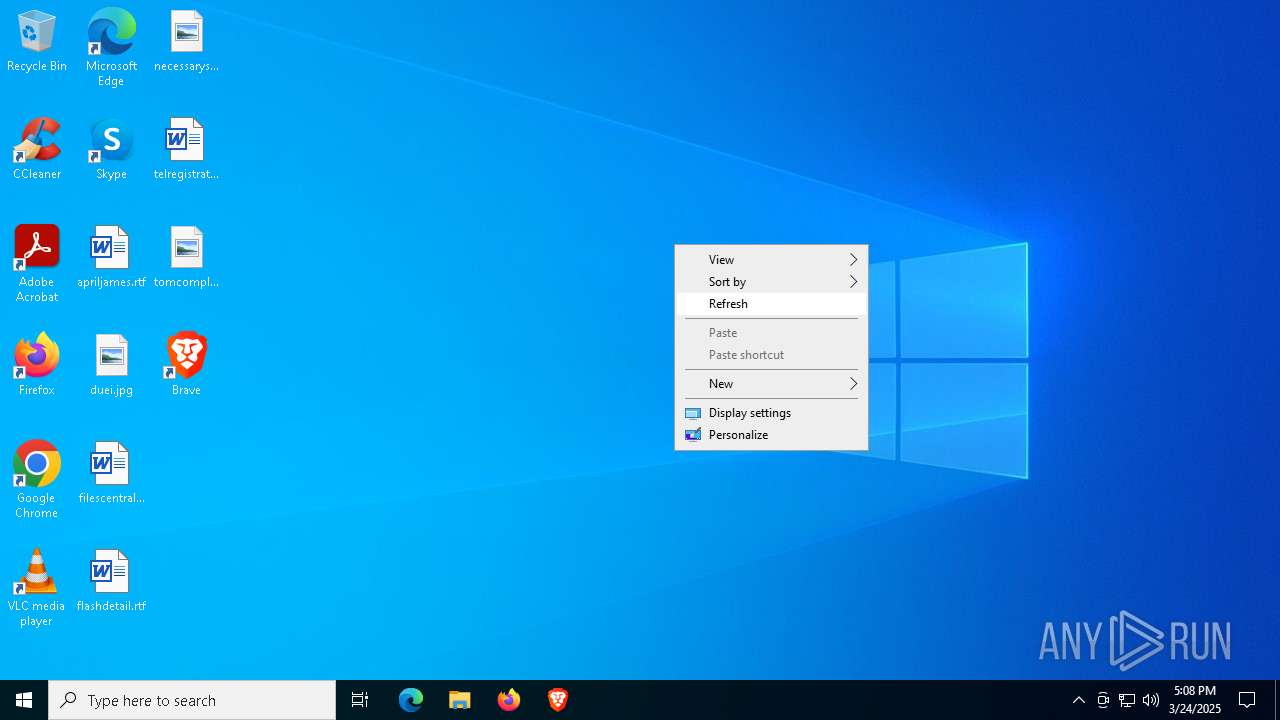
Task: Select the flashdetail.rtf document icon
Action: click(x=111, y=582)
